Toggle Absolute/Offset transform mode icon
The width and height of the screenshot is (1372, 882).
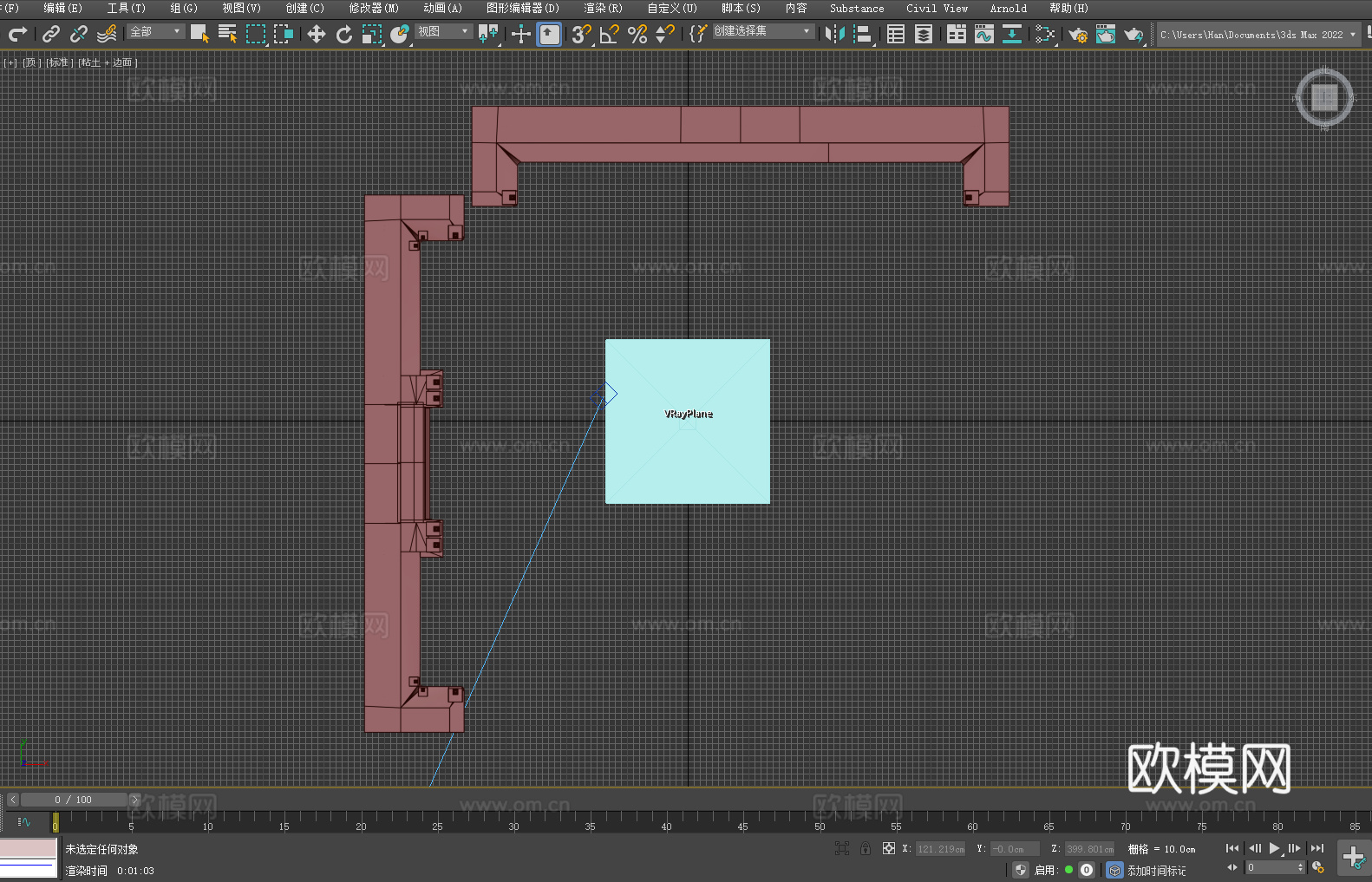coord(888,848)
